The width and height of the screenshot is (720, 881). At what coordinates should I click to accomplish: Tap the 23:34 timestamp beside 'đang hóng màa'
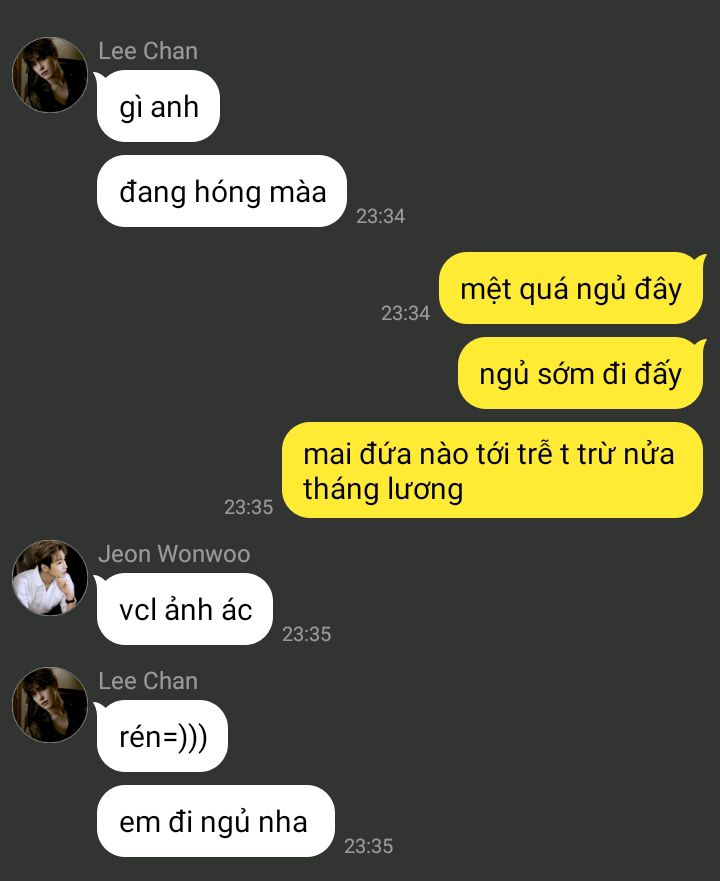[381, 216]
